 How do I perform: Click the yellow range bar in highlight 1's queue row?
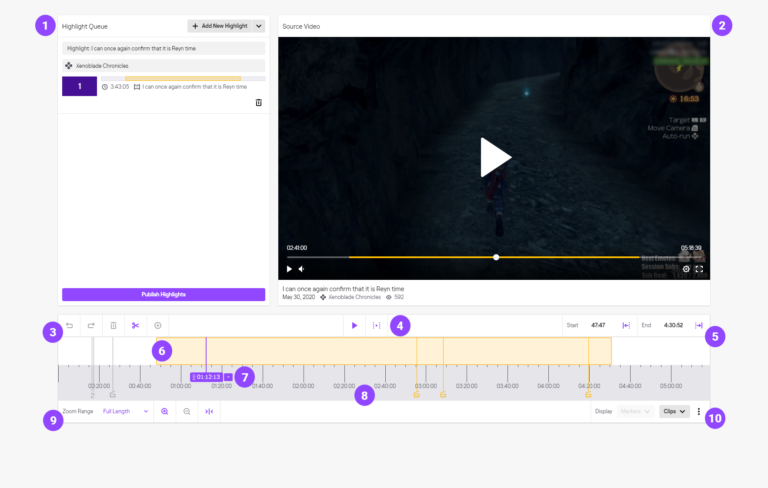pos(183,78)
